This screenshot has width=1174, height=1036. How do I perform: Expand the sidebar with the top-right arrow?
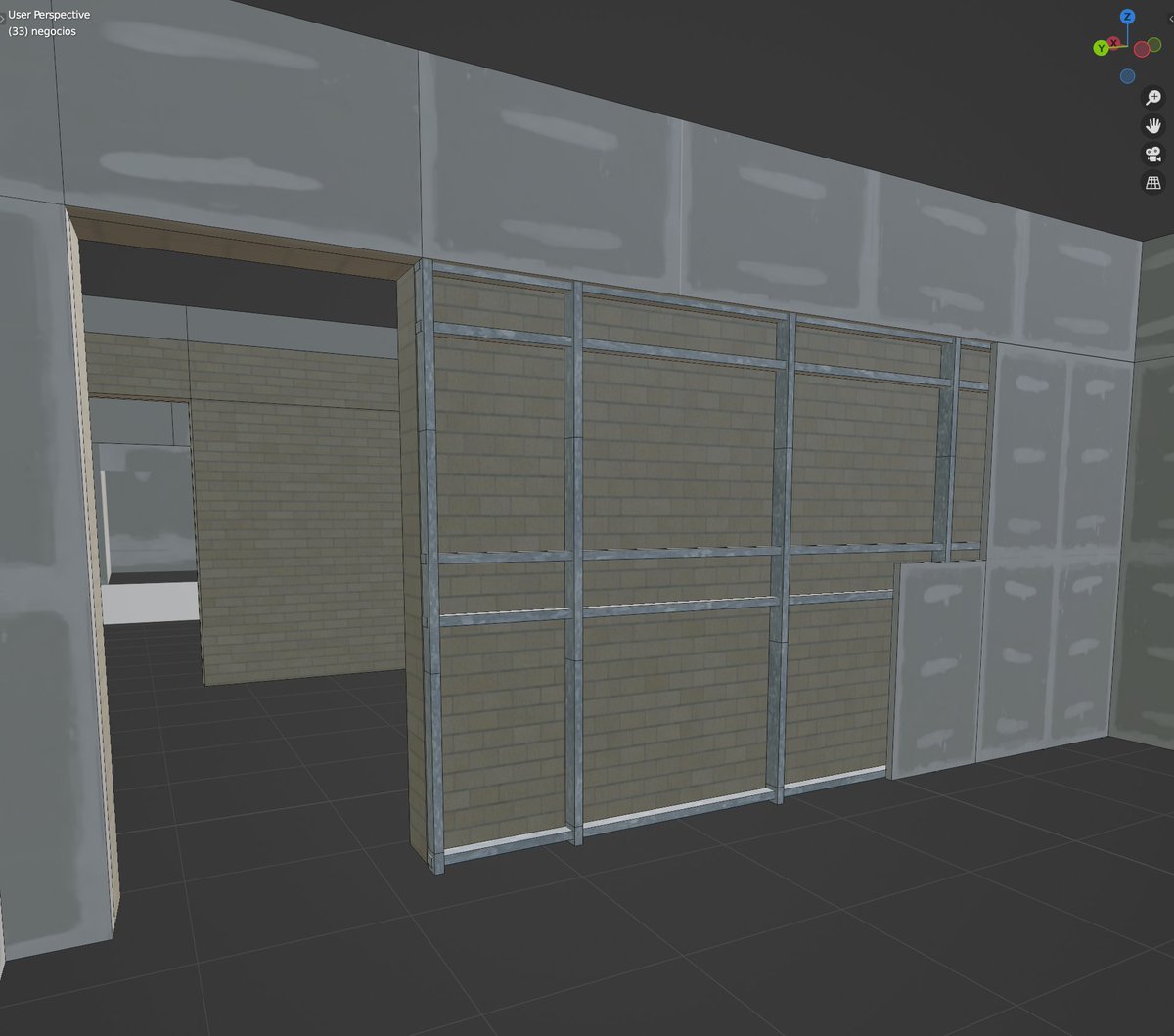pos(1170,19)
